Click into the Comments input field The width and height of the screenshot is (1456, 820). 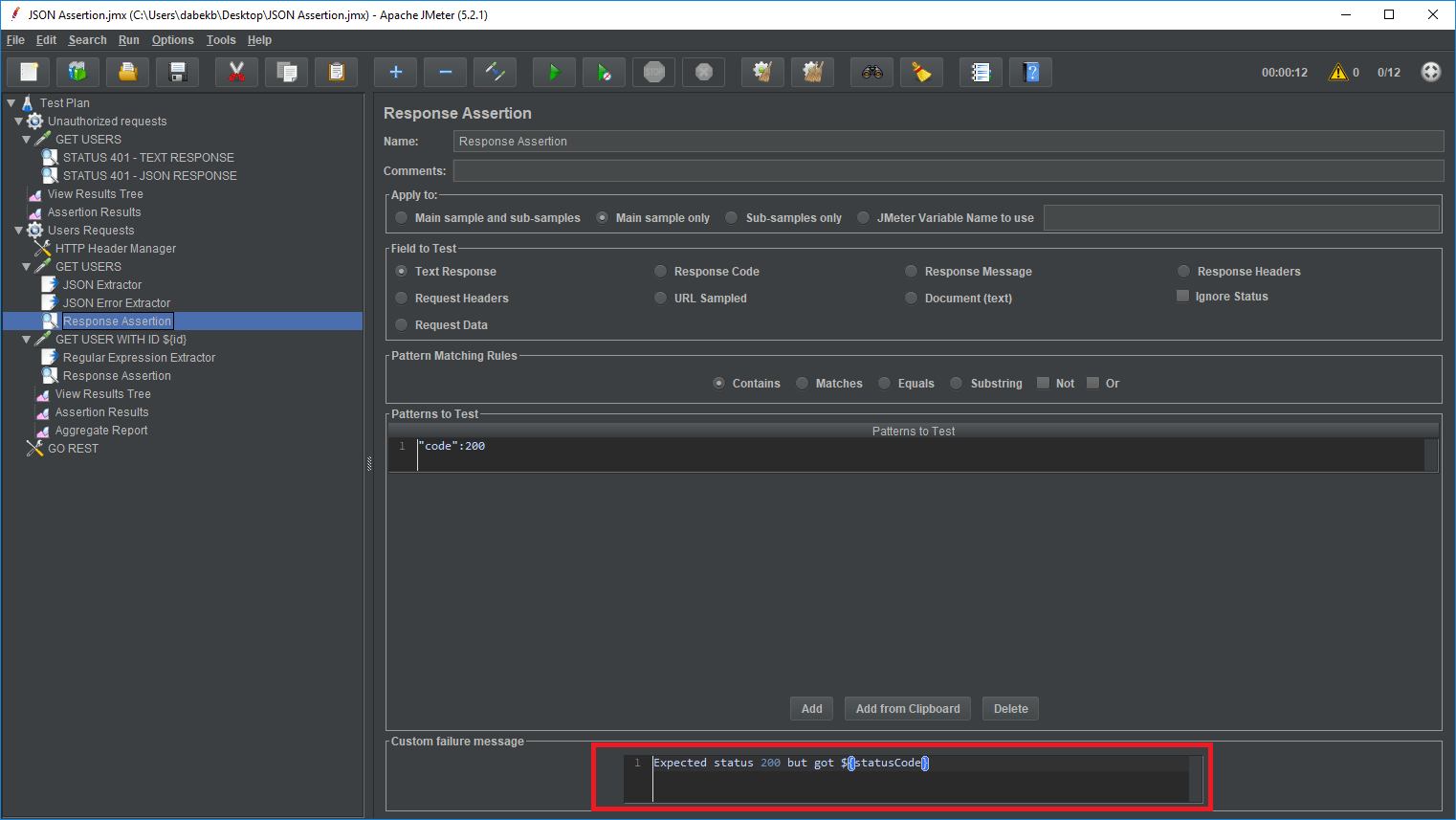(x=947, y=171)
